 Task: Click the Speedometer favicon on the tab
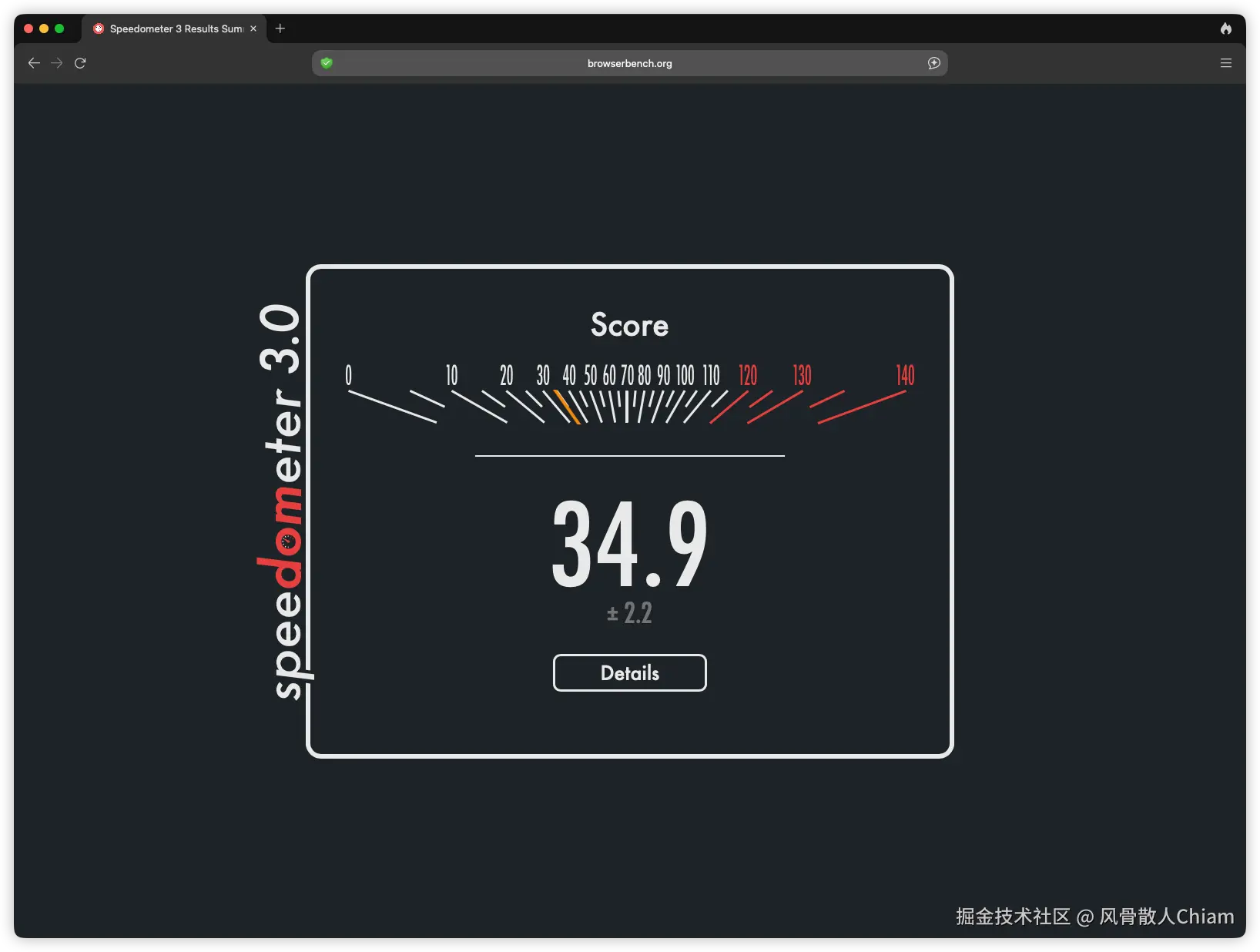[99, 28]
